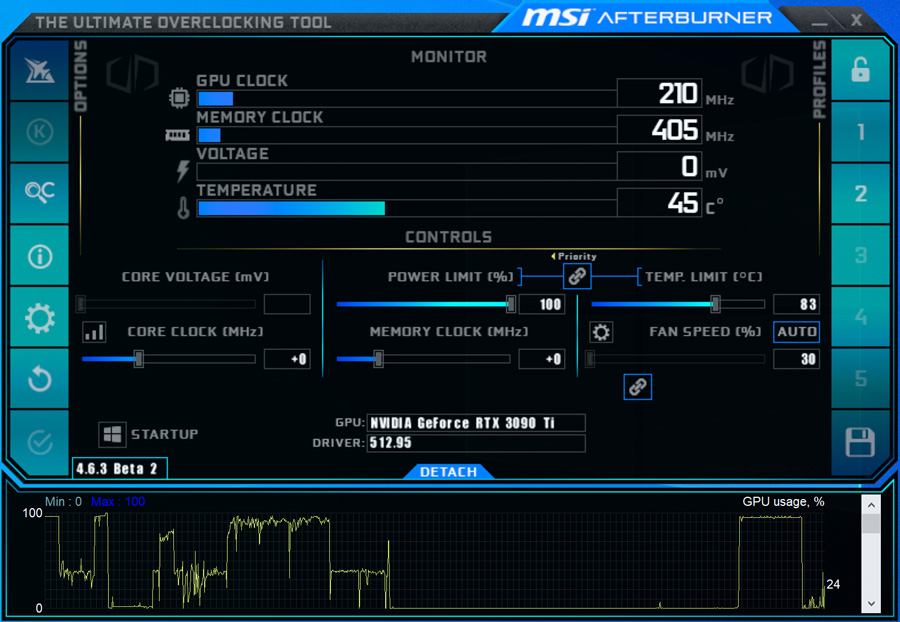Viewport: 900px width, 622px height.
Task: Select profile slot 5
Action: 860,379
